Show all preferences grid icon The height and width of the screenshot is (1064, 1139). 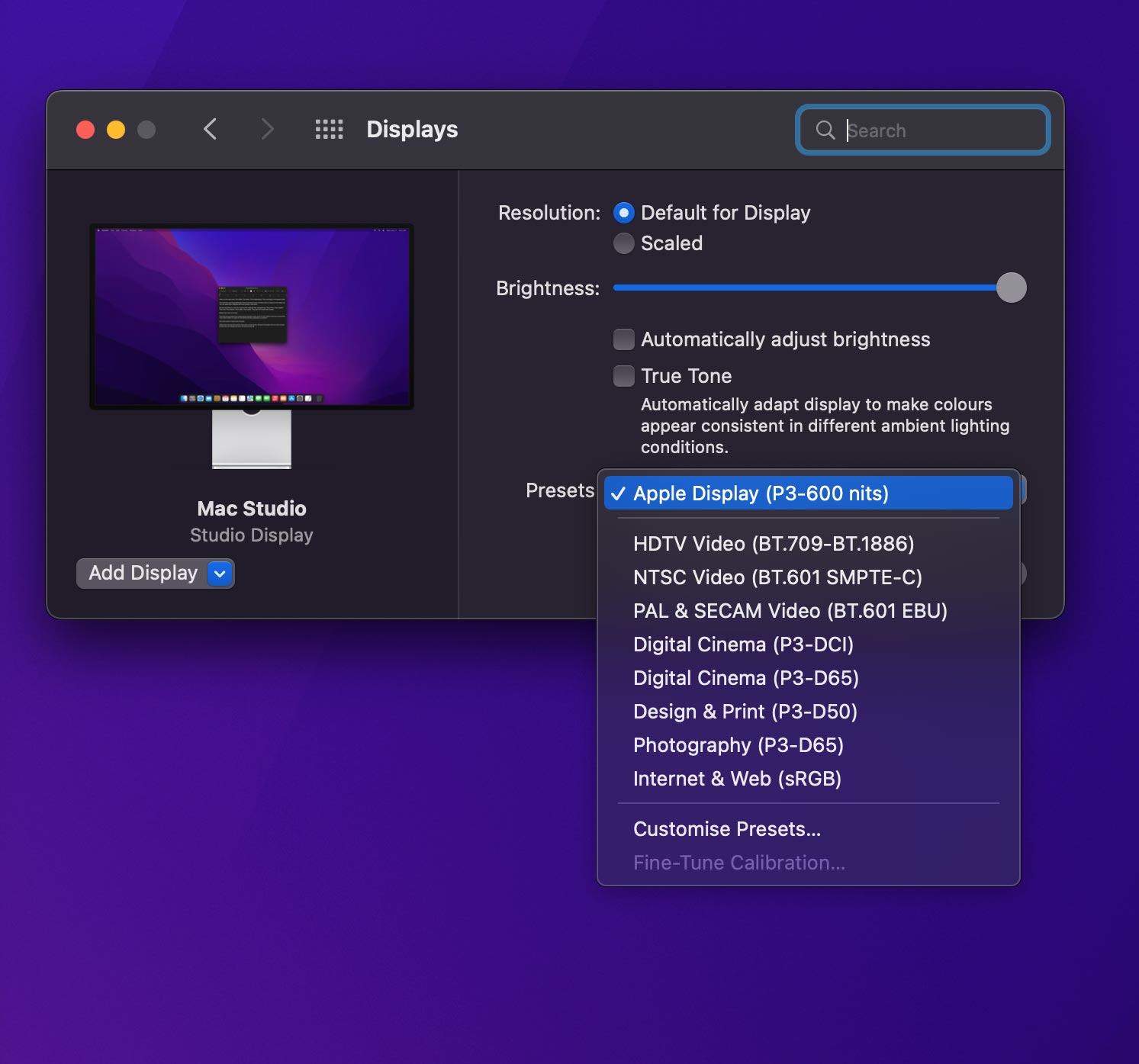330,130
